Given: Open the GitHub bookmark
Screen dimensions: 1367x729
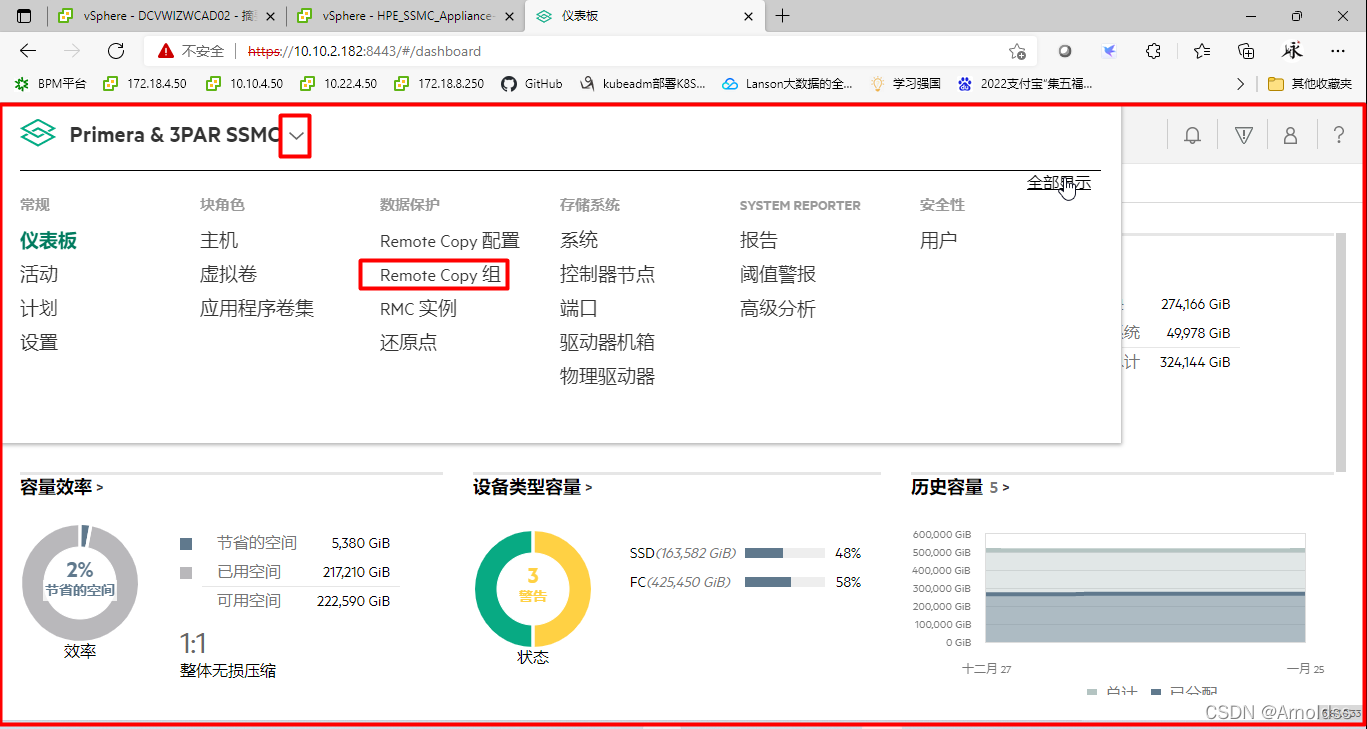Looking at the screenshot, I should (532, 84).
